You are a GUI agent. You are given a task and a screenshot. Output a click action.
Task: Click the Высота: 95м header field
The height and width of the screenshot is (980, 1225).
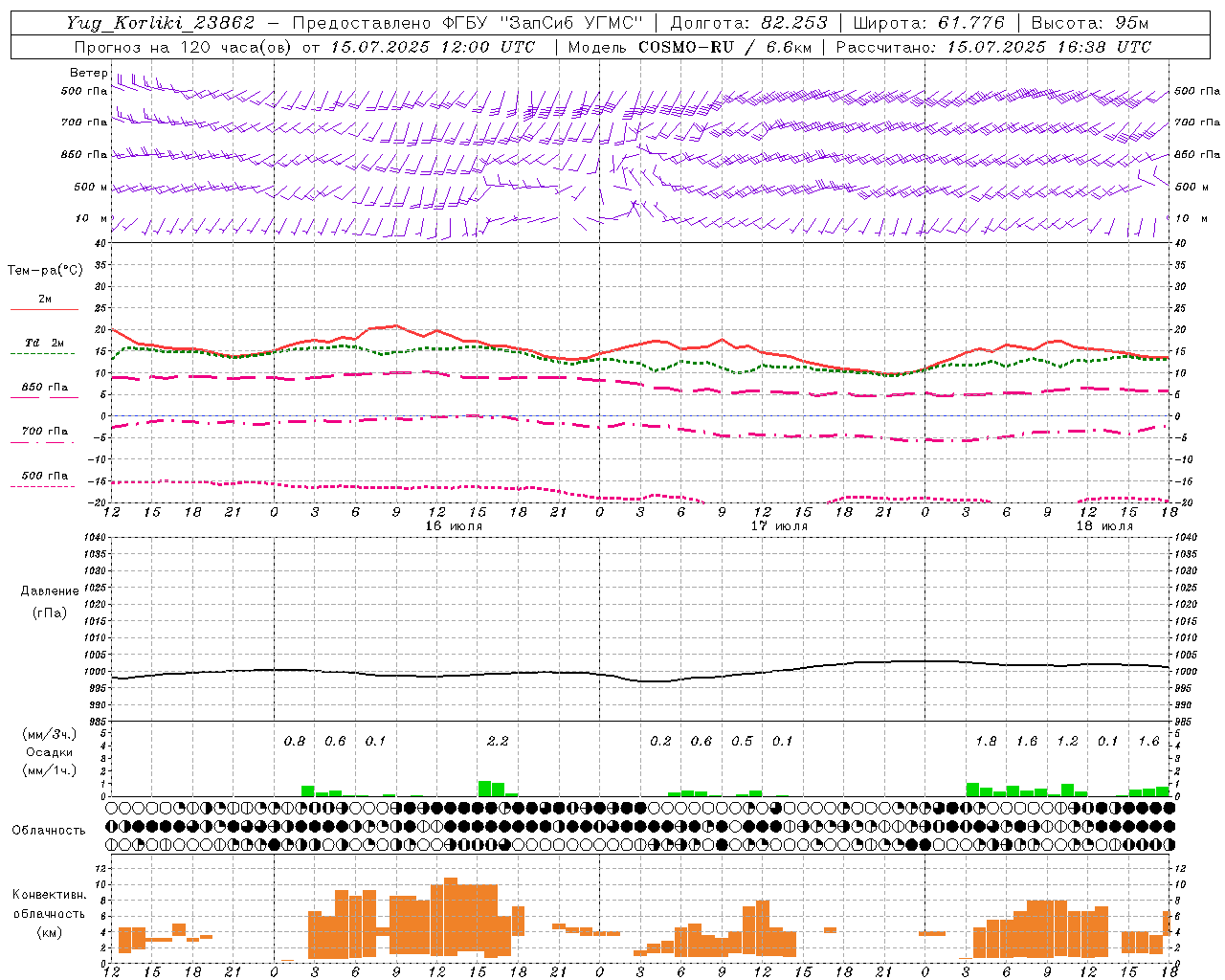coord(1088,23)
